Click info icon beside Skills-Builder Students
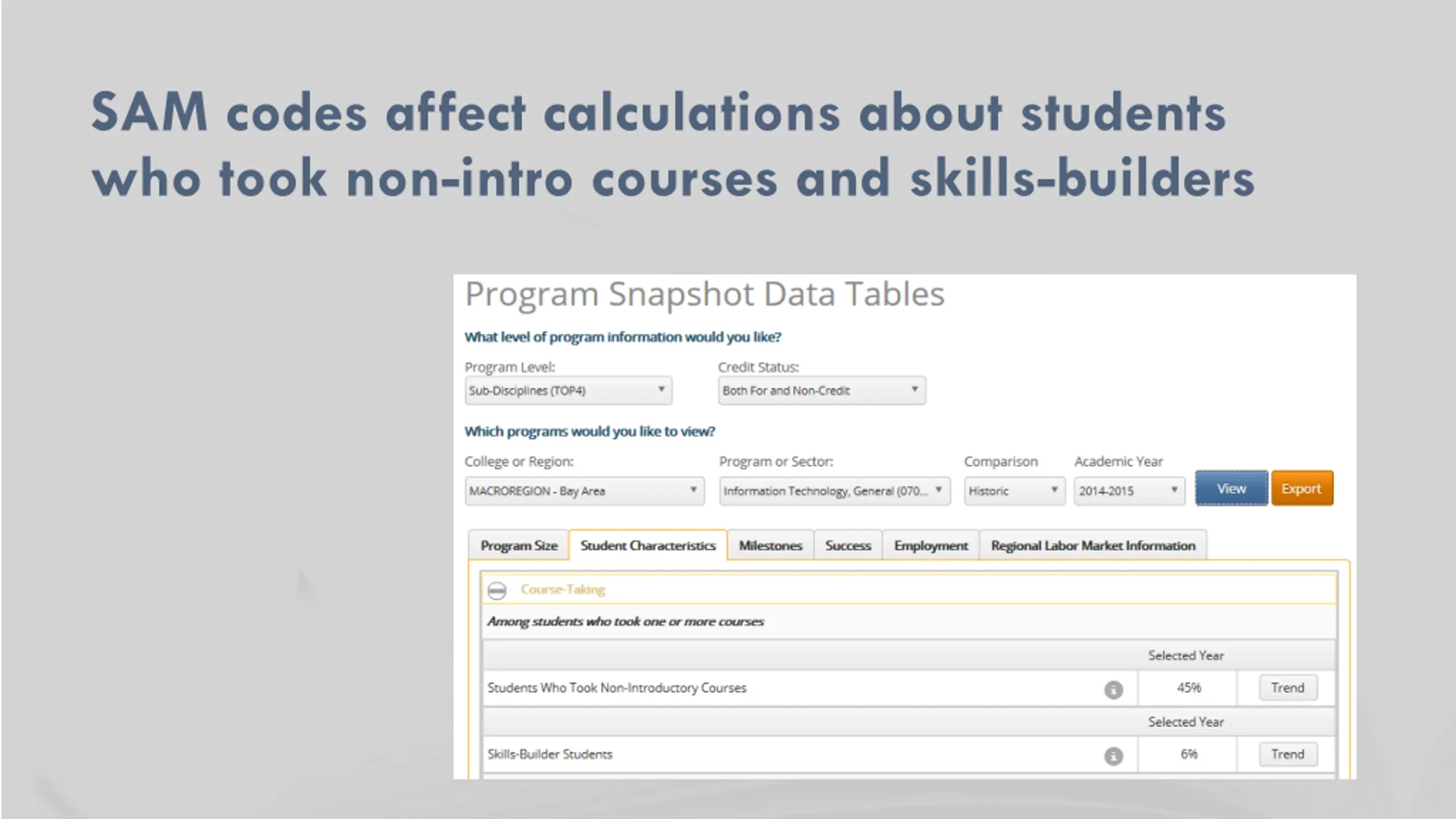The image size is (1456, 819). [1113, 756]
